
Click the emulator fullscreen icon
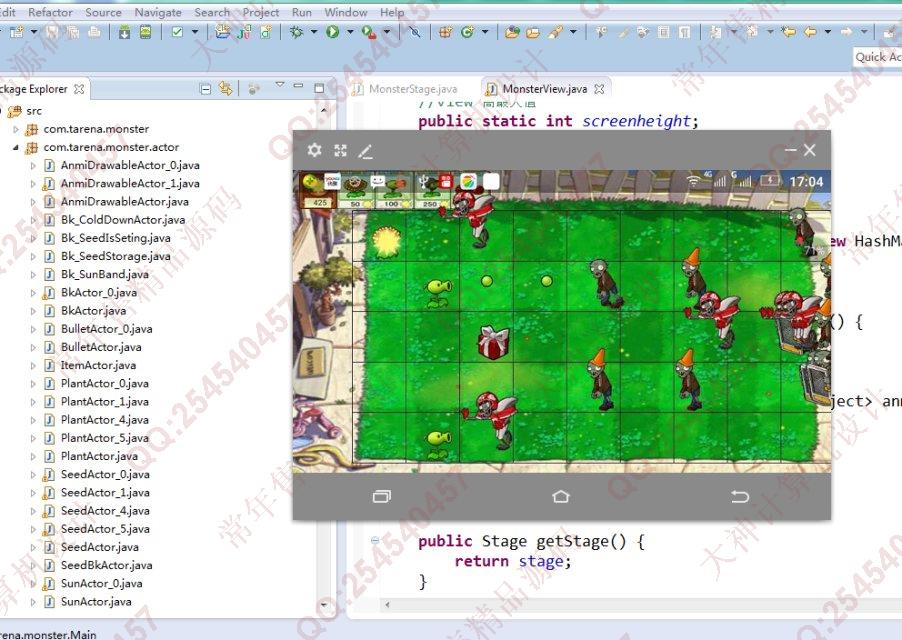[341, 151]
